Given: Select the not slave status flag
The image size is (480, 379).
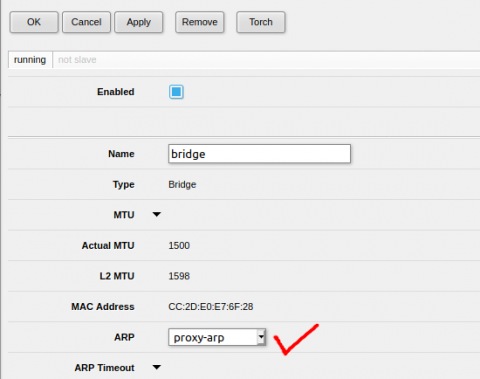Looking at the screenshot, I should (x=77, y=60).
